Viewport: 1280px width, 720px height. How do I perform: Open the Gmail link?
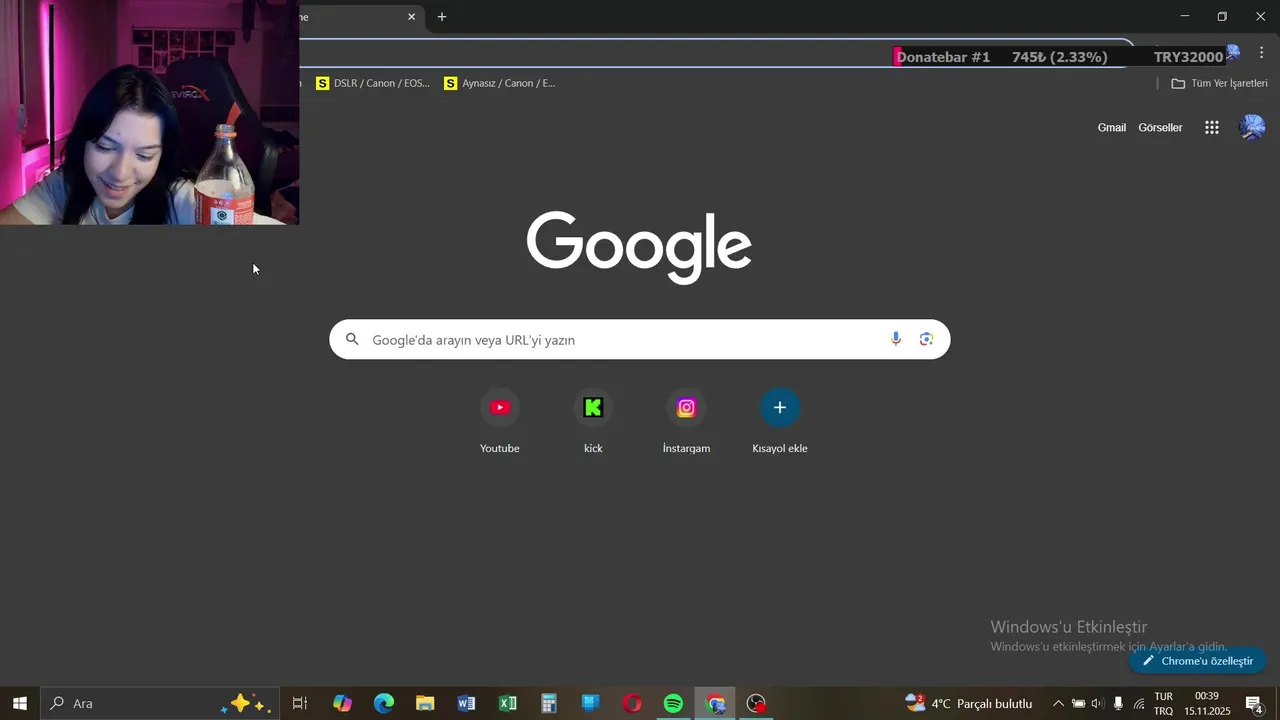point(1112,127)
